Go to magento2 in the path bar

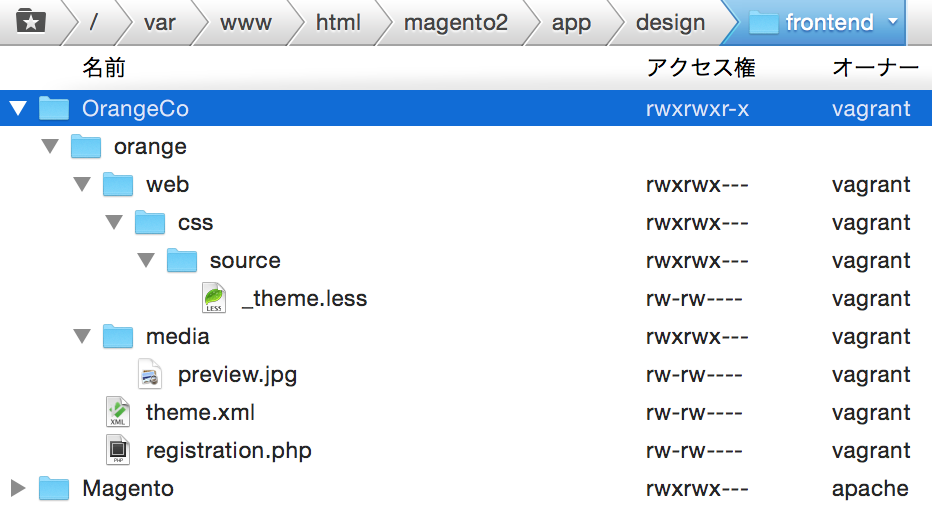(456, 23)
